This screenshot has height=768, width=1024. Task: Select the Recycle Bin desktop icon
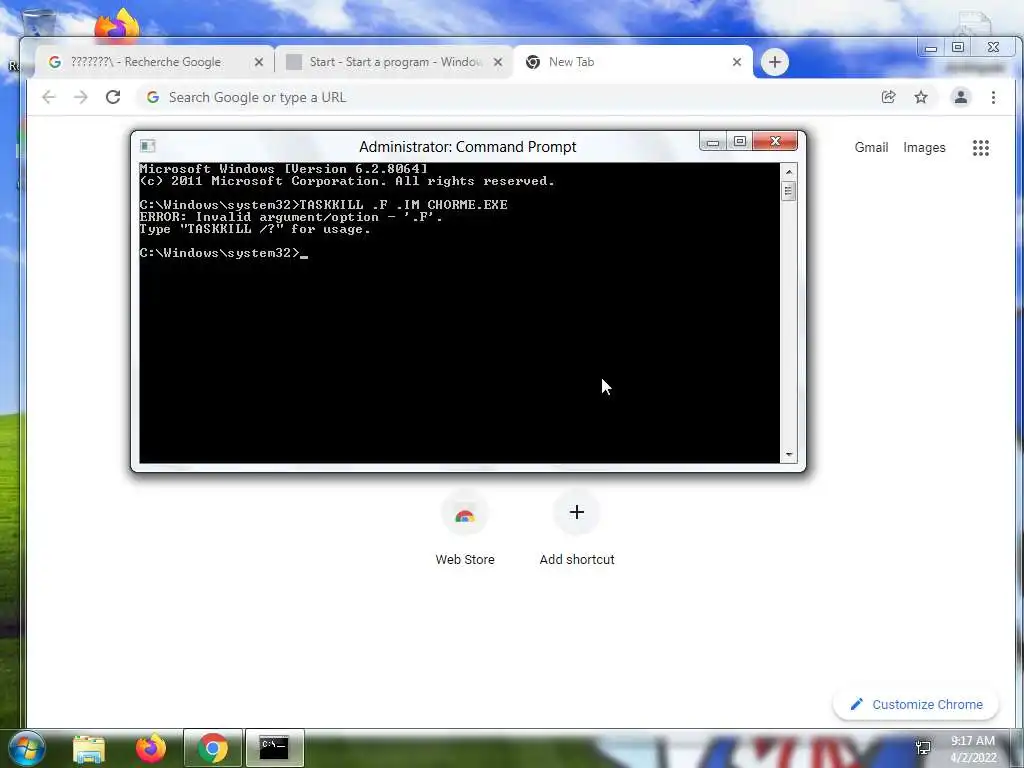38,23
